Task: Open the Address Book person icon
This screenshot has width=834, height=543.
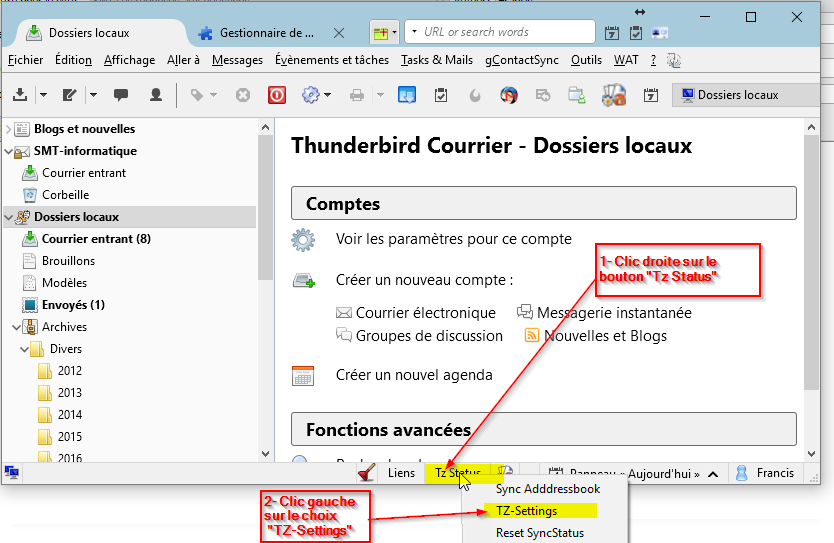Action: [x=156, y=95]
